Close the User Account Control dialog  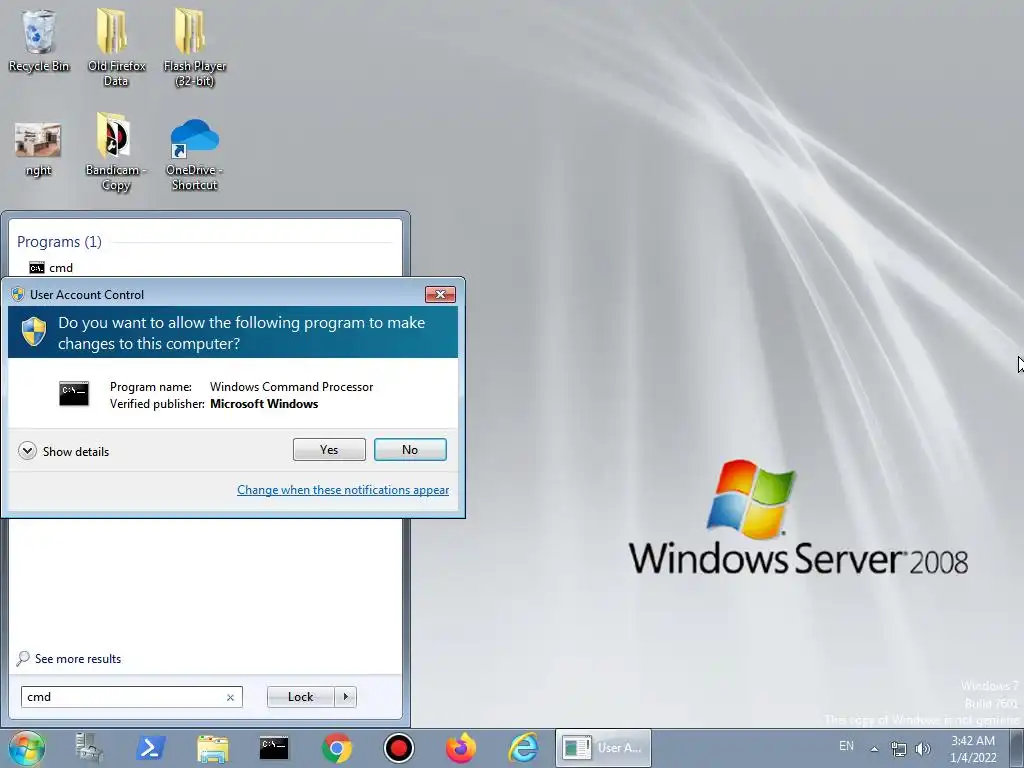(x=440, y=295)
